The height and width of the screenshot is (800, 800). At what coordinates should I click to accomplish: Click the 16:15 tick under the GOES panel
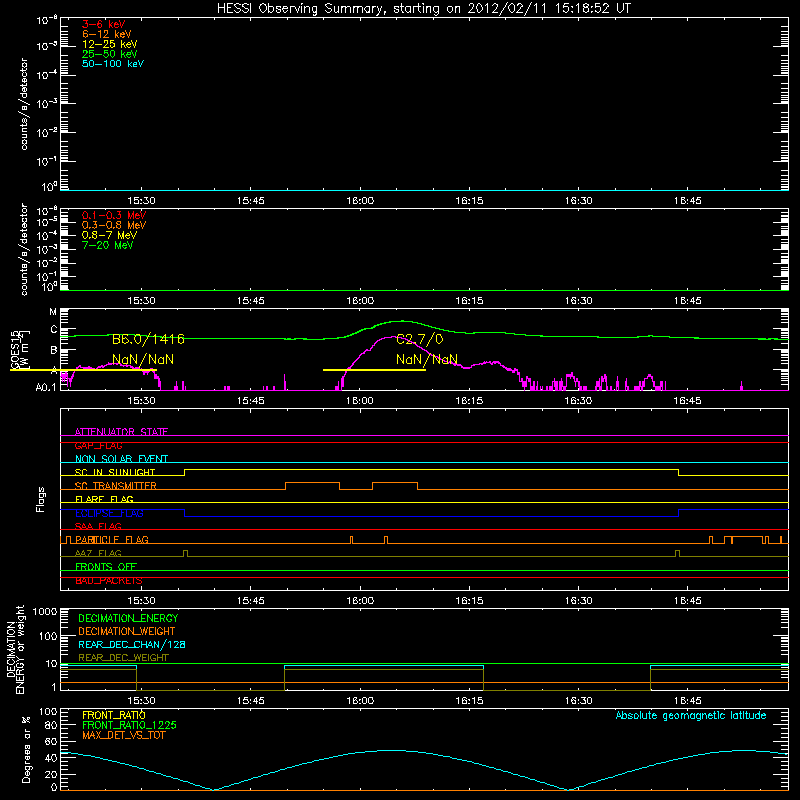click(x=469, y=401)
